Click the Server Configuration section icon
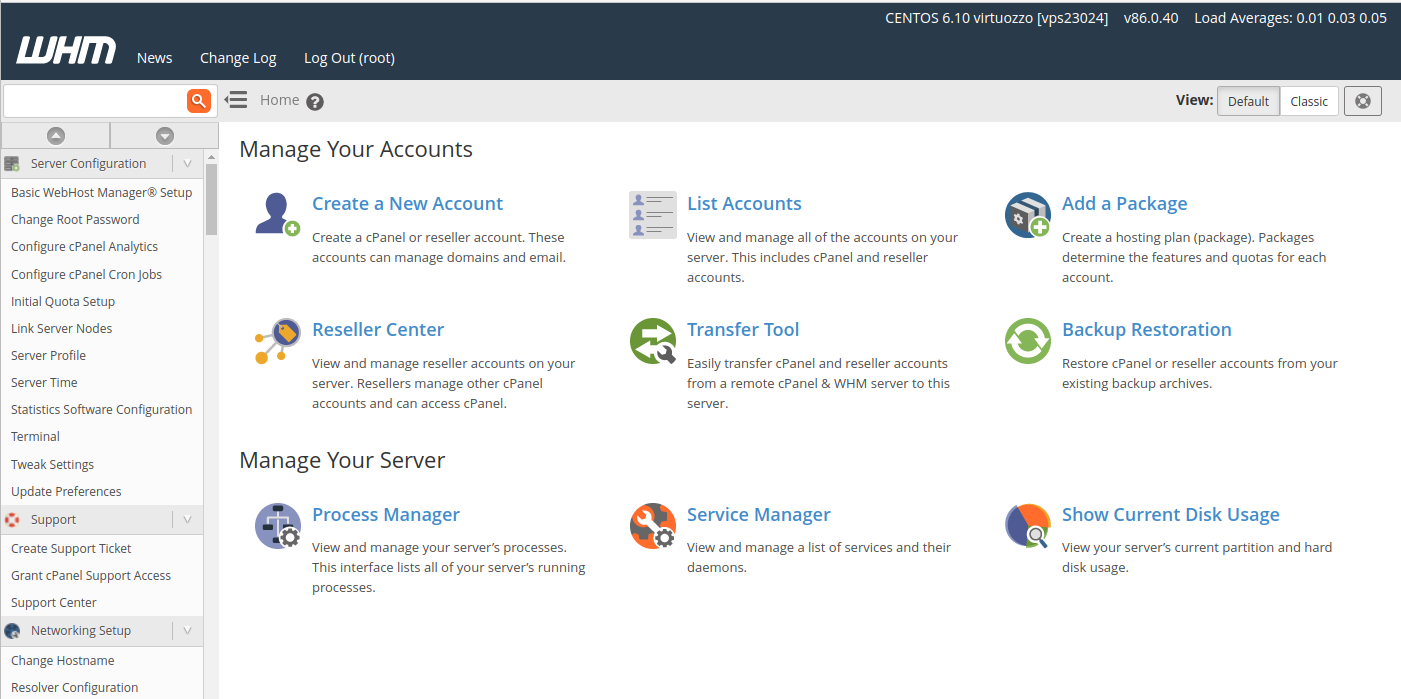 [12, 164]
